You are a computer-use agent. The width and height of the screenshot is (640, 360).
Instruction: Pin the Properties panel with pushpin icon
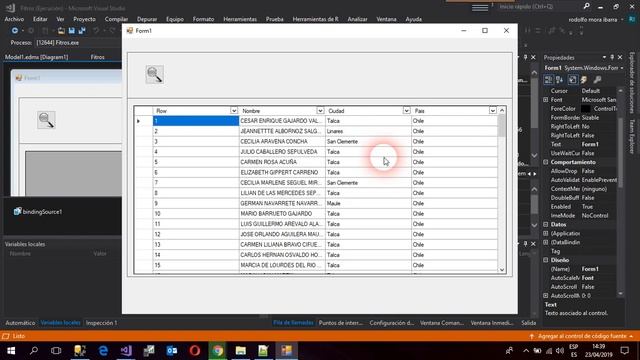click(612, 58)
